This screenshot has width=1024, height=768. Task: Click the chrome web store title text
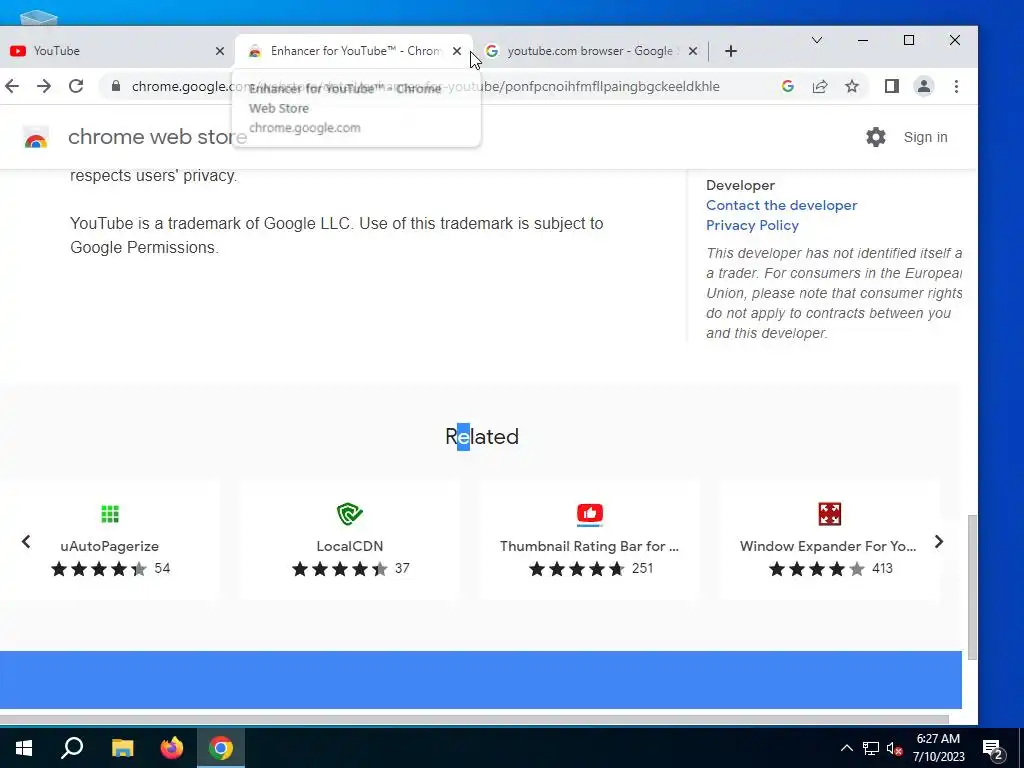point(157,137)
